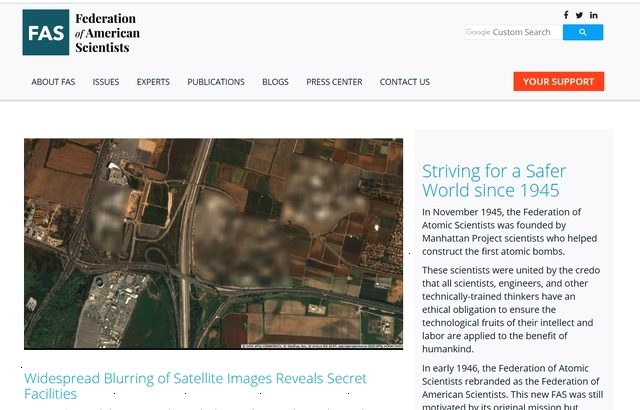Open Widespread Blurring of Satellite Images headline
Screen dimensions: 640x410
click(x=195, y=386)
